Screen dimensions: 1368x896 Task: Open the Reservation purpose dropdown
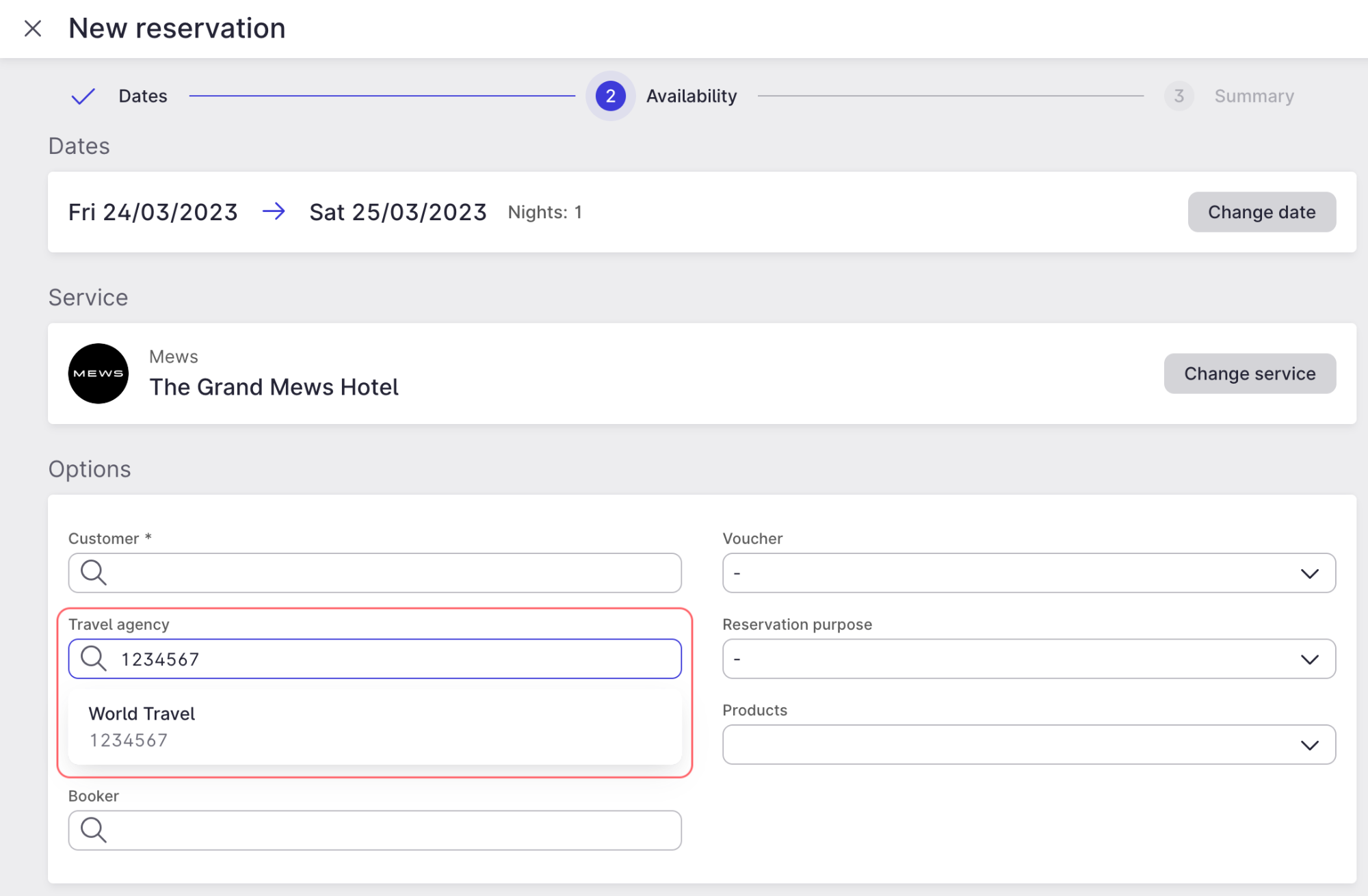pos(1029,659)
